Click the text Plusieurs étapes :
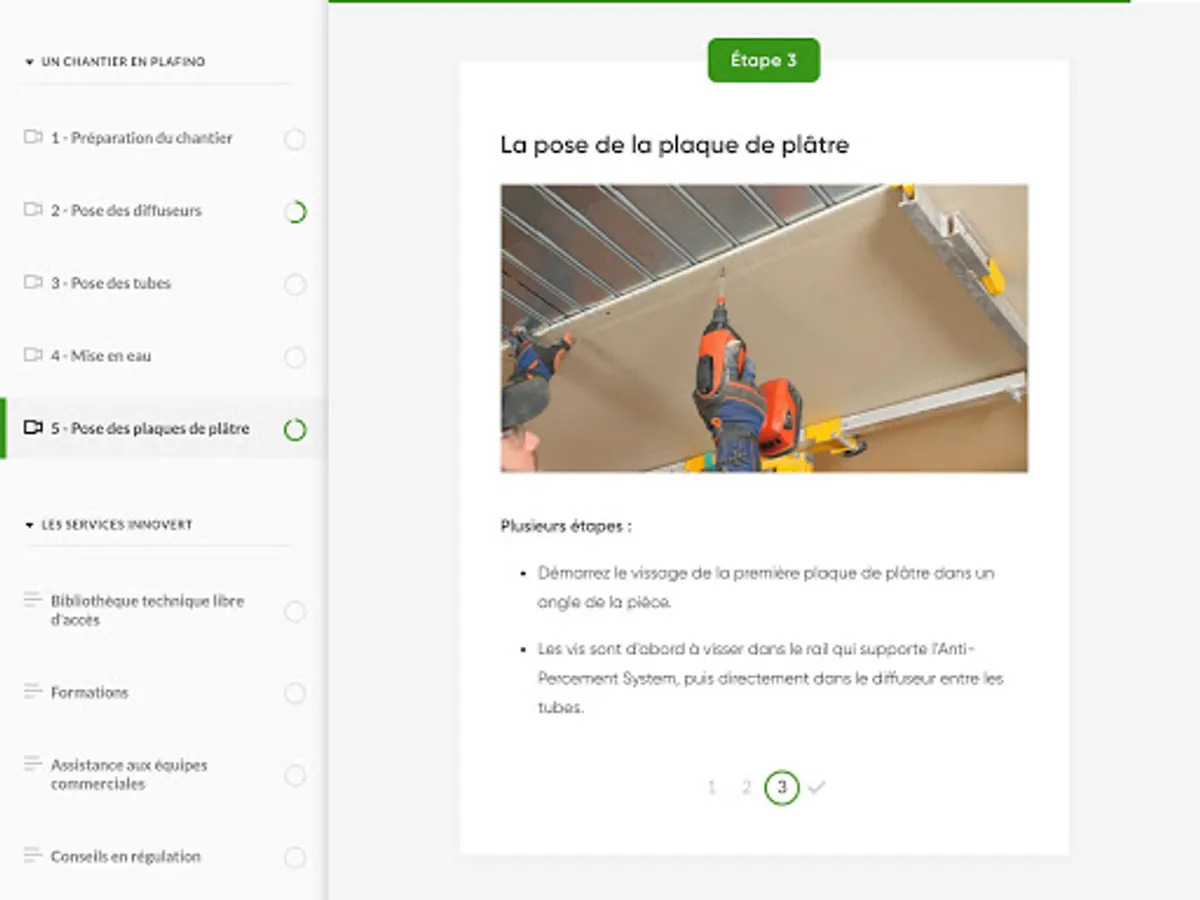 (566, 526)
